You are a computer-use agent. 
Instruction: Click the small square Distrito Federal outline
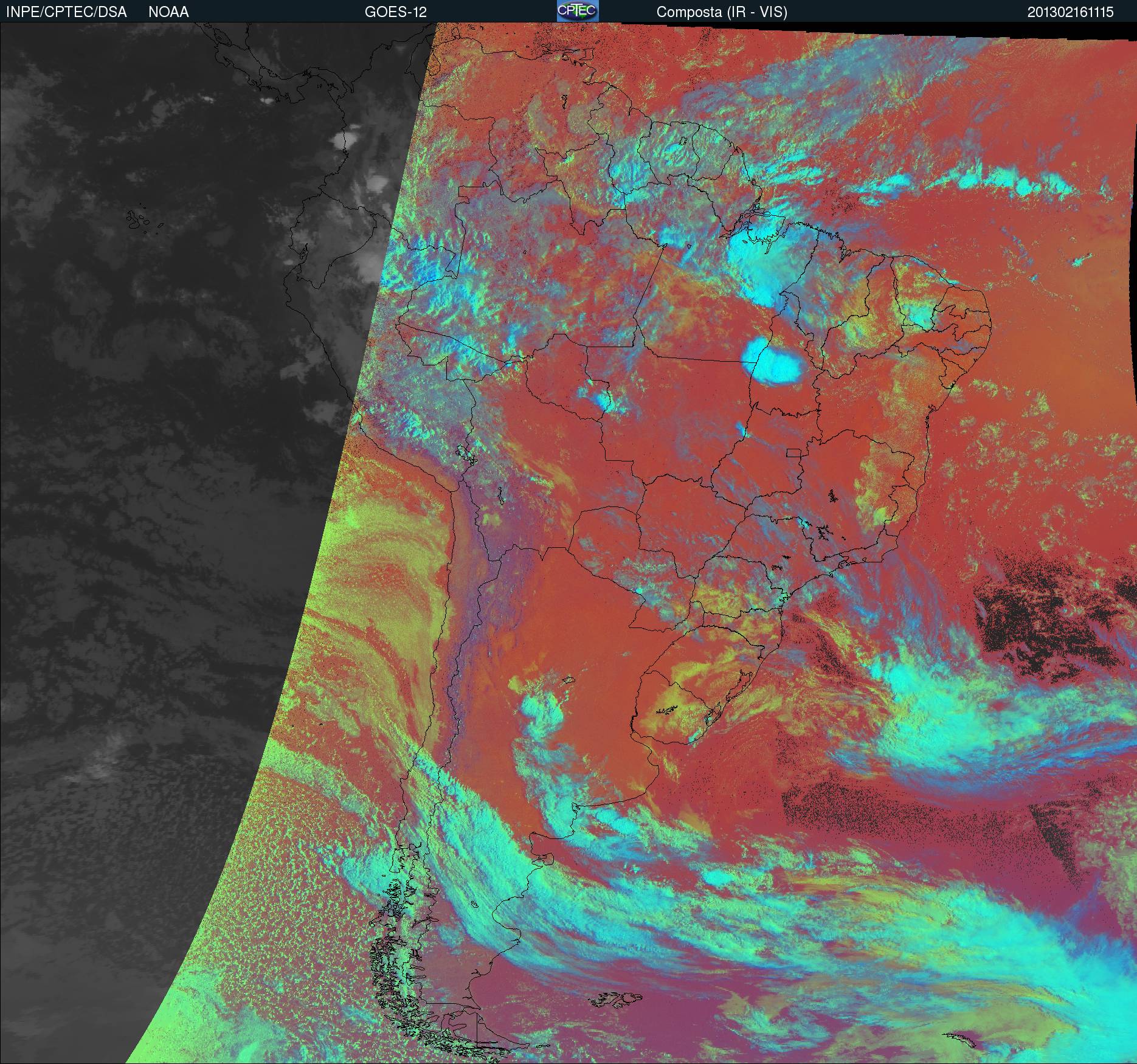(793, 452)
